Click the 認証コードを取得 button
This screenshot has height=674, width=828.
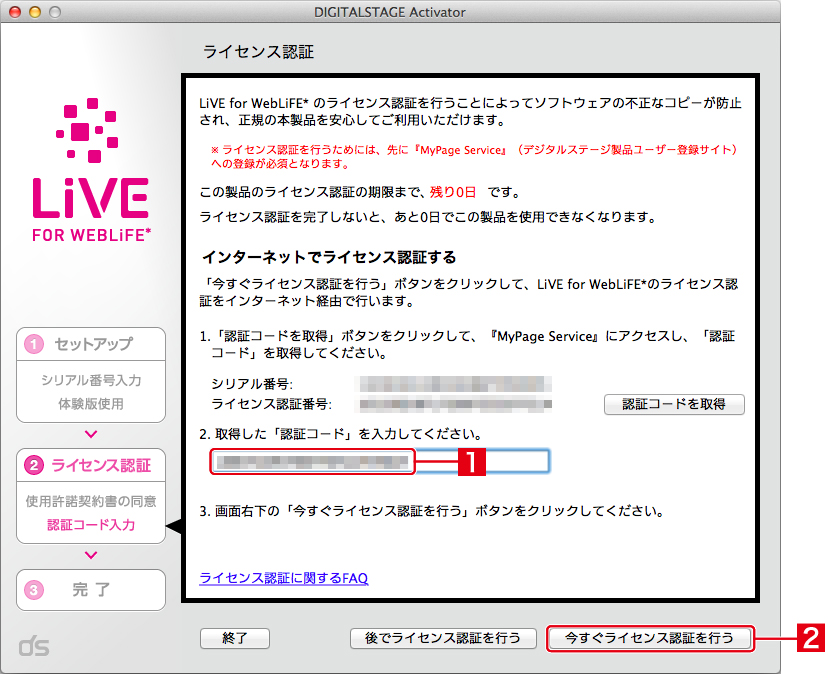(x=674, y=405)
